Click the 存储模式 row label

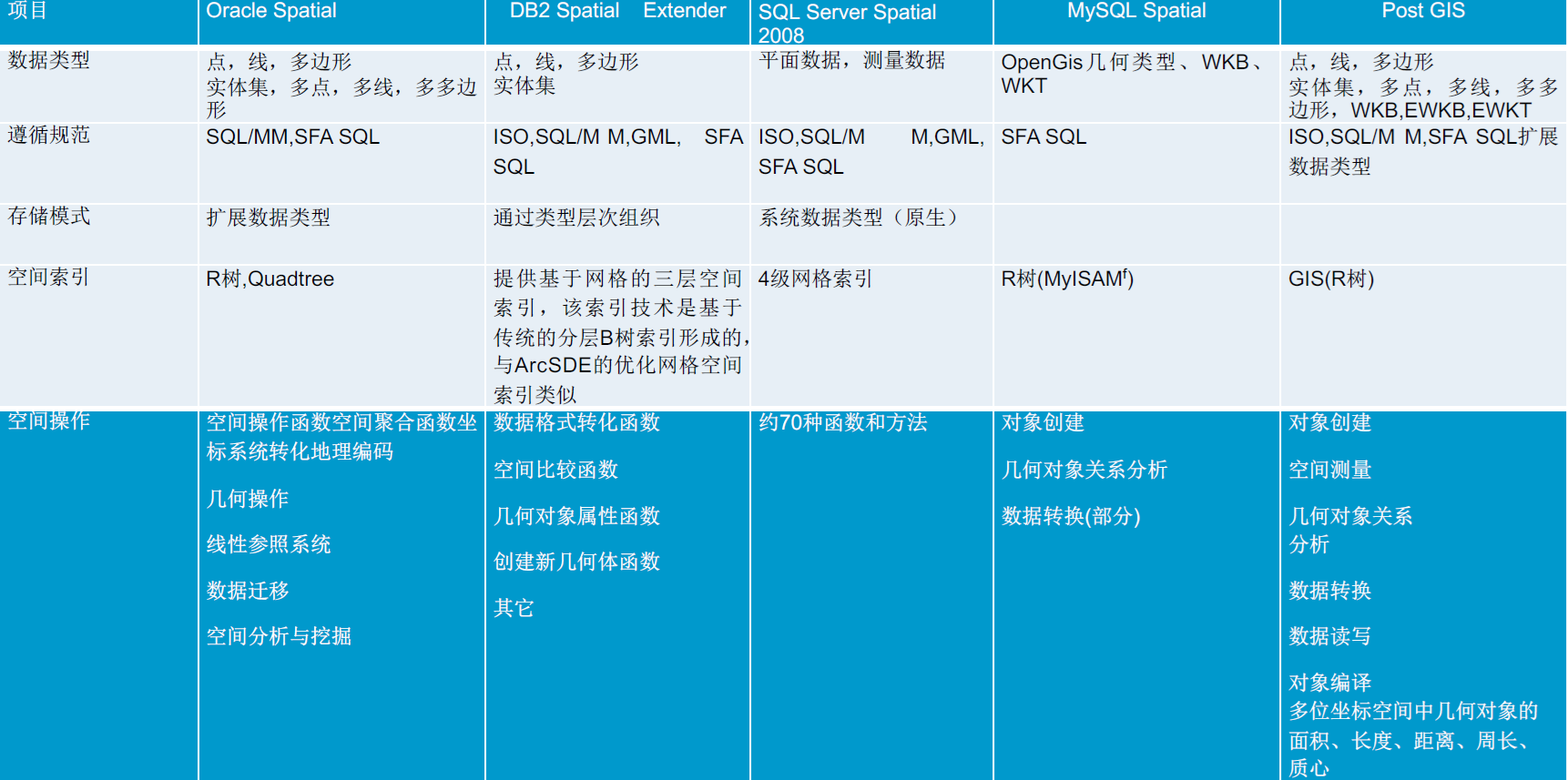tap(49, 217)
